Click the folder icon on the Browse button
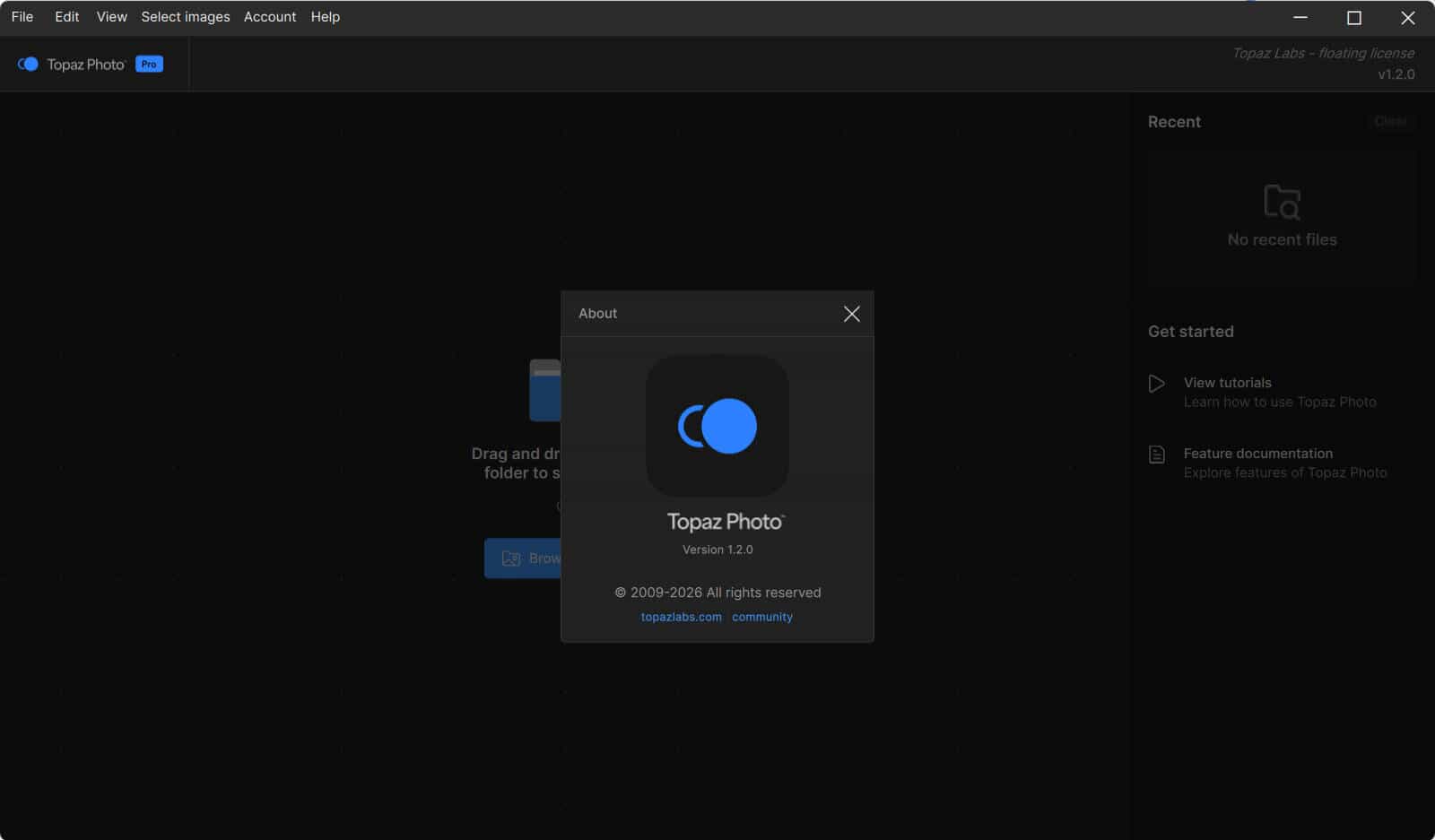 coord(509,558)
